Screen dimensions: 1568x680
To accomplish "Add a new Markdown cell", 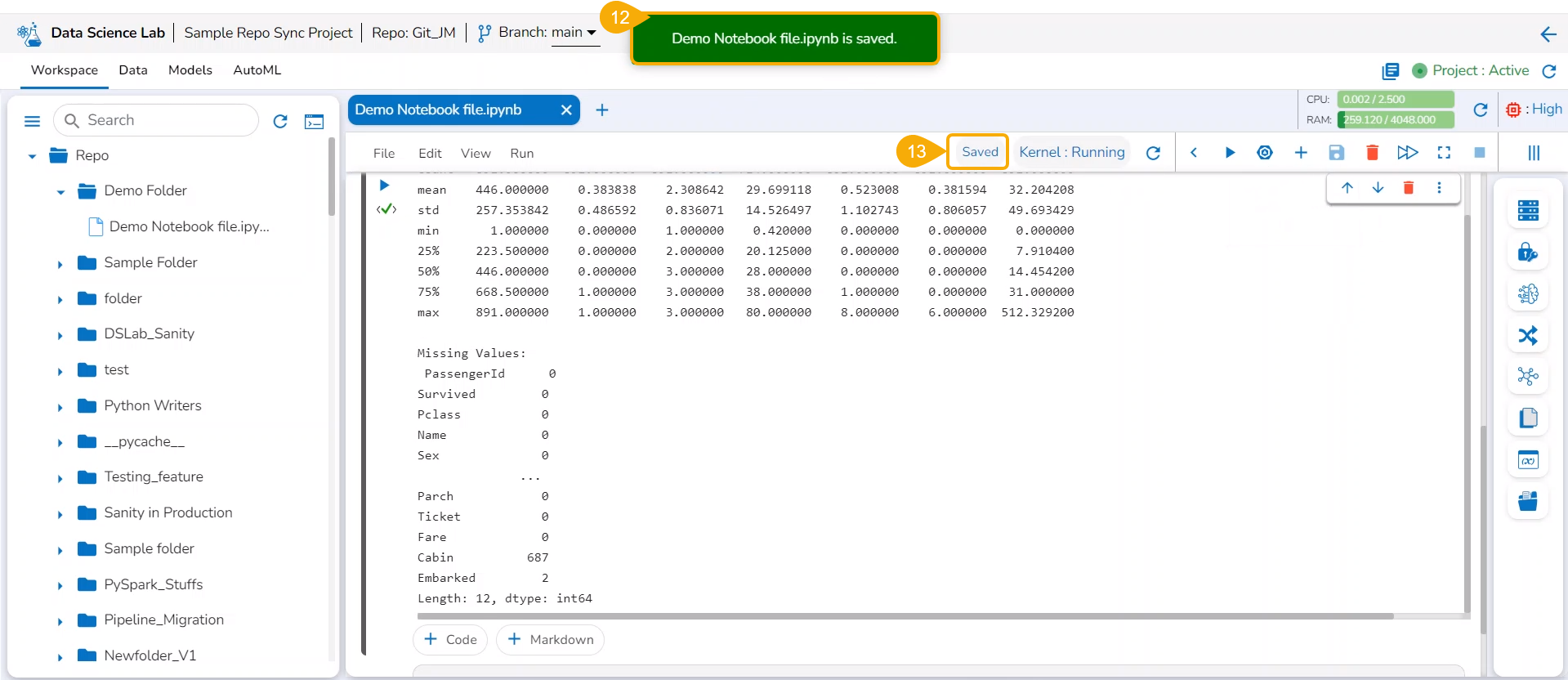I will coord(550,639).
